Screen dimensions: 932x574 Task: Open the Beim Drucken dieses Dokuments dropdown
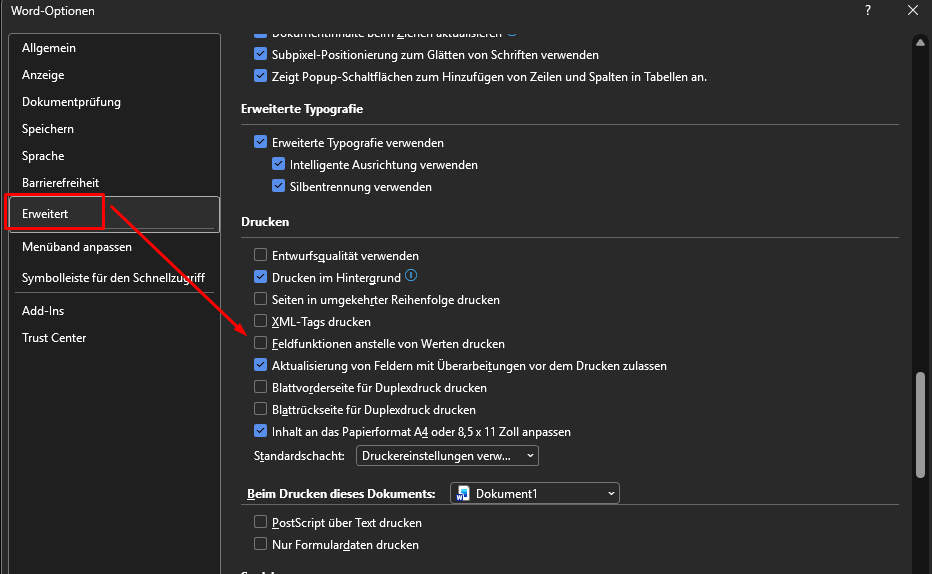point(534,493)
